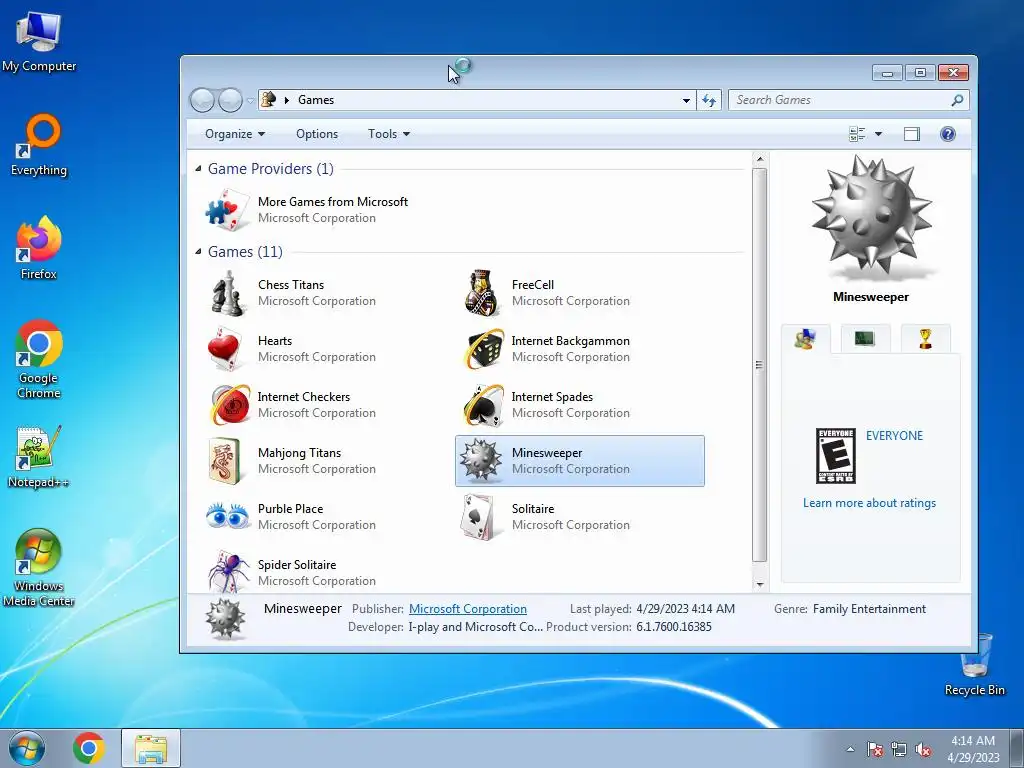Click the change view icon
This screenshot has height=768, width=1024.
(857, 134)
